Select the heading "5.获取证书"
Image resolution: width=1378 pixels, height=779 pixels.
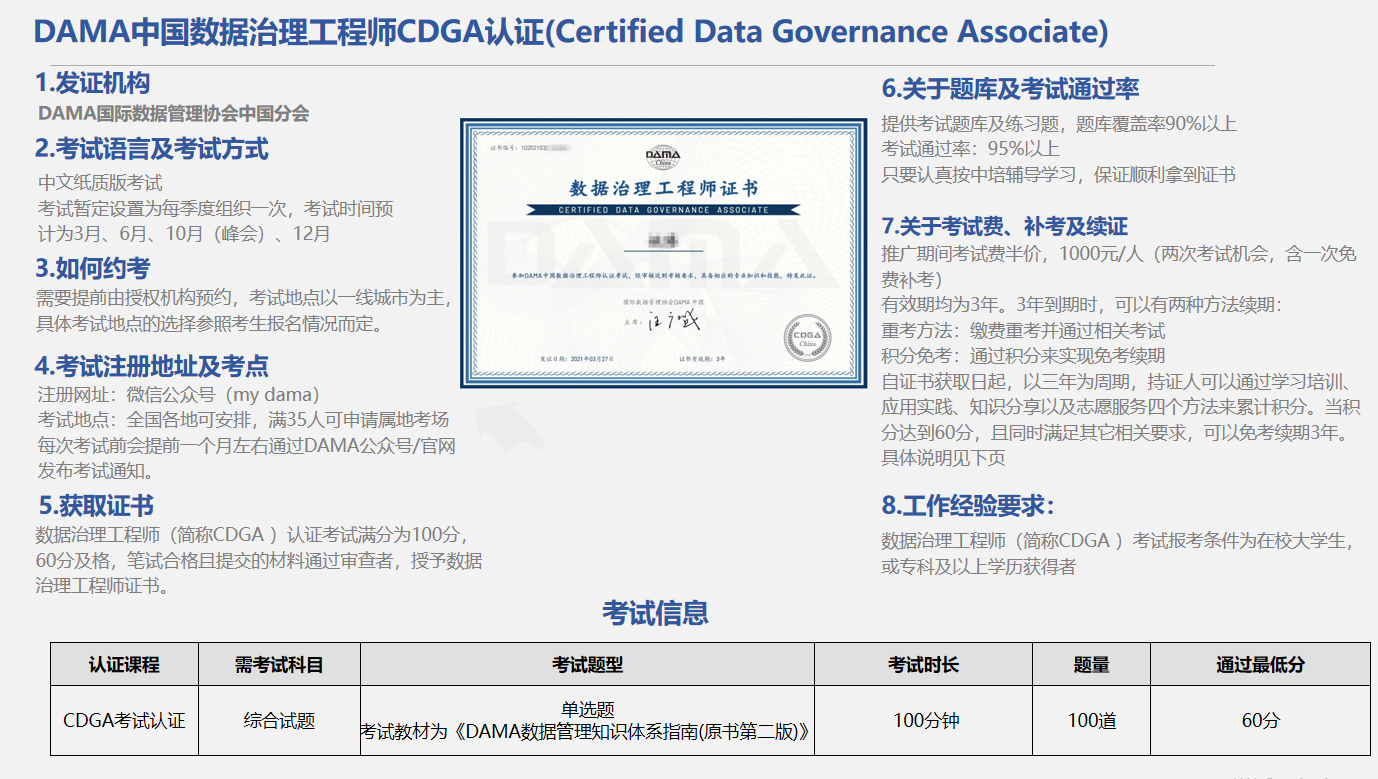point(97,506)
